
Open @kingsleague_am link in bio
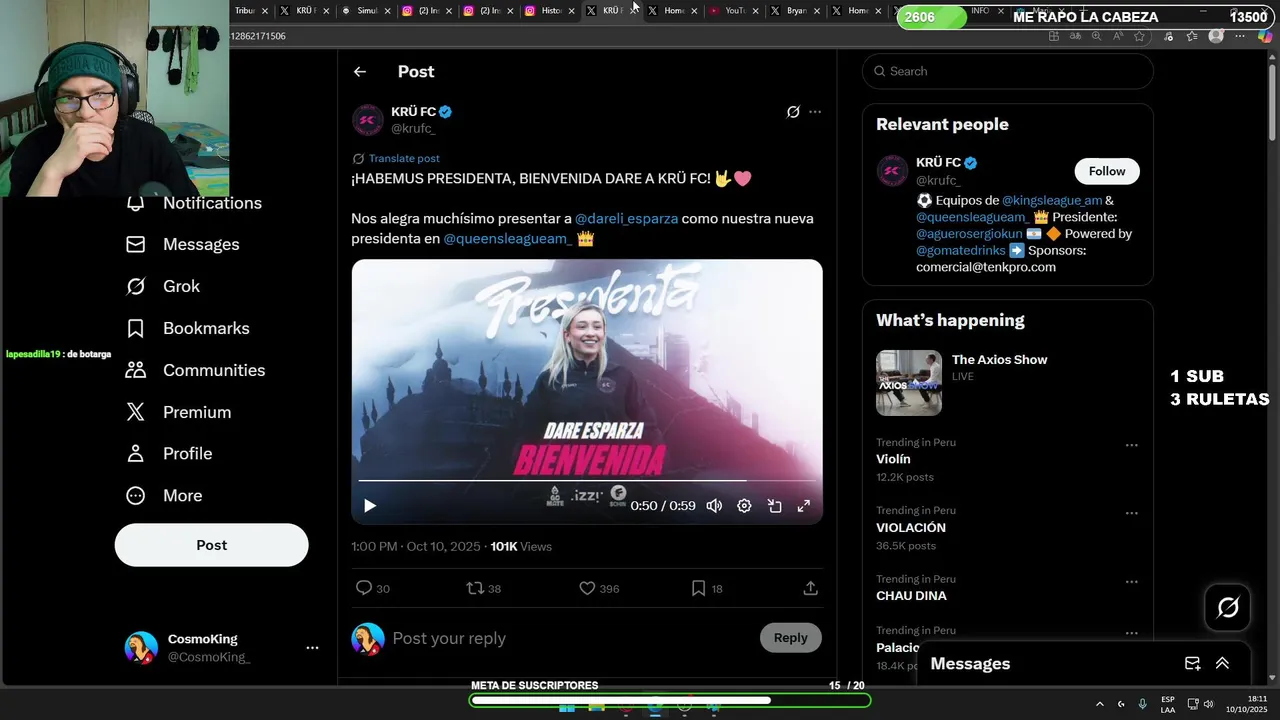coord(1052,200)
